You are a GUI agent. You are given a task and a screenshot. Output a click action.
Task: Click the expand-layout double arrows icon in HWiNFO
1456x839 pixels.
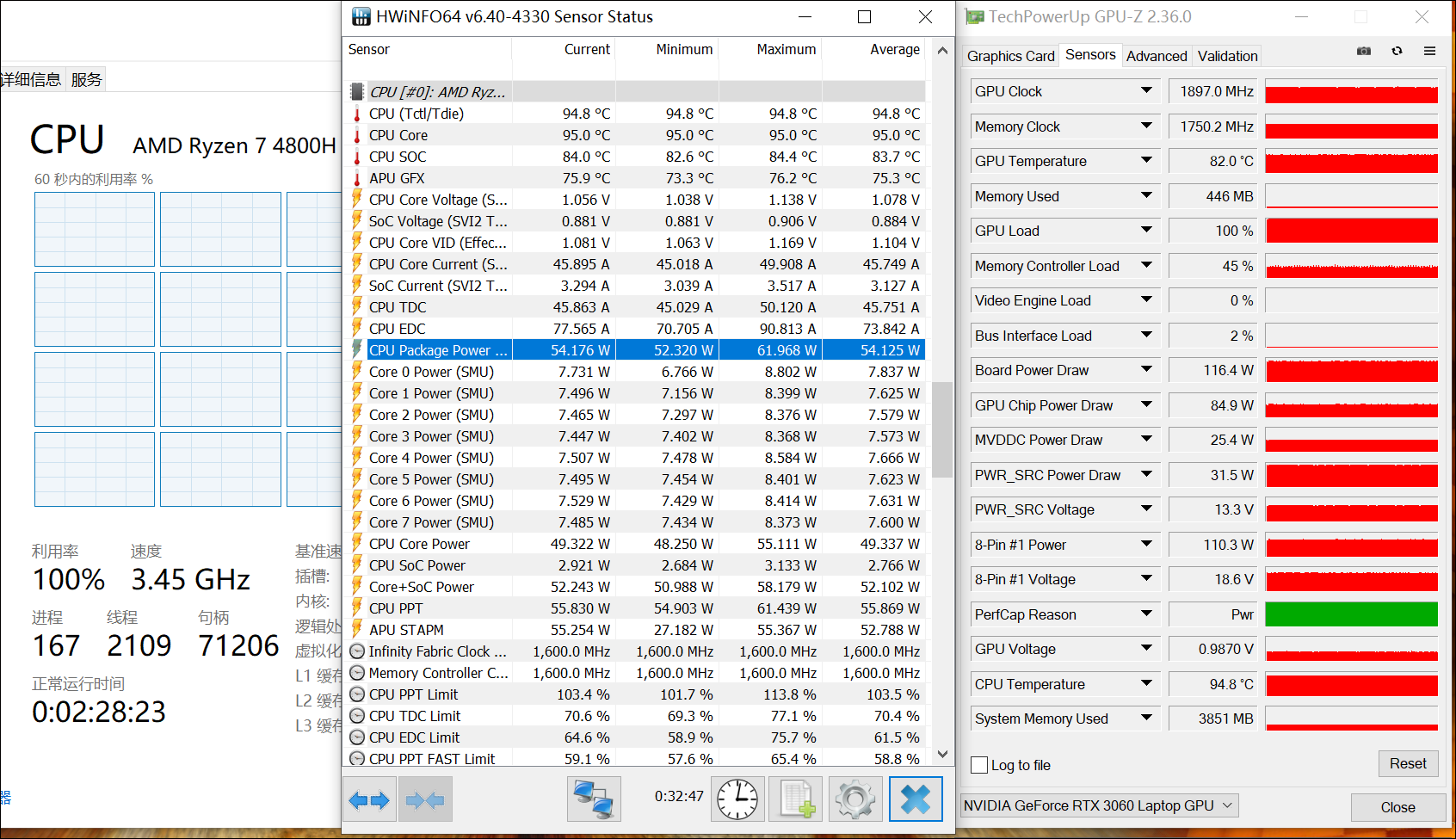pos(369,800)
